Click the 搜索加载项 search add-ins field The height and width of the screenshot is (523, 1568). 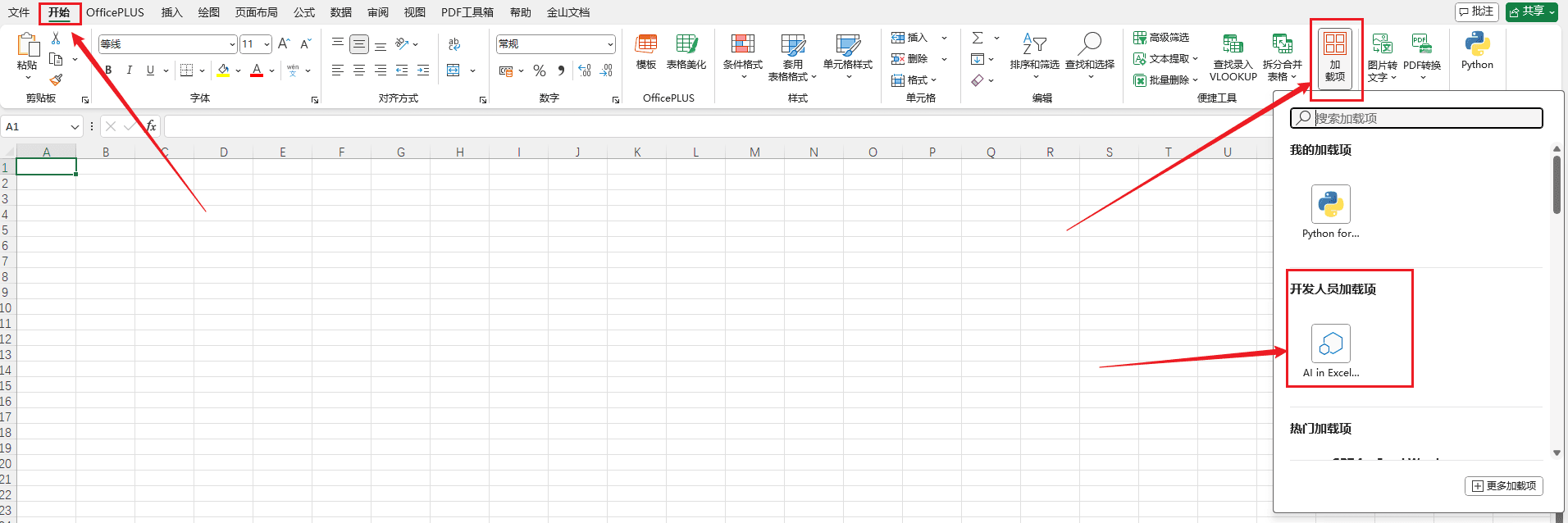pos(1416,118)
